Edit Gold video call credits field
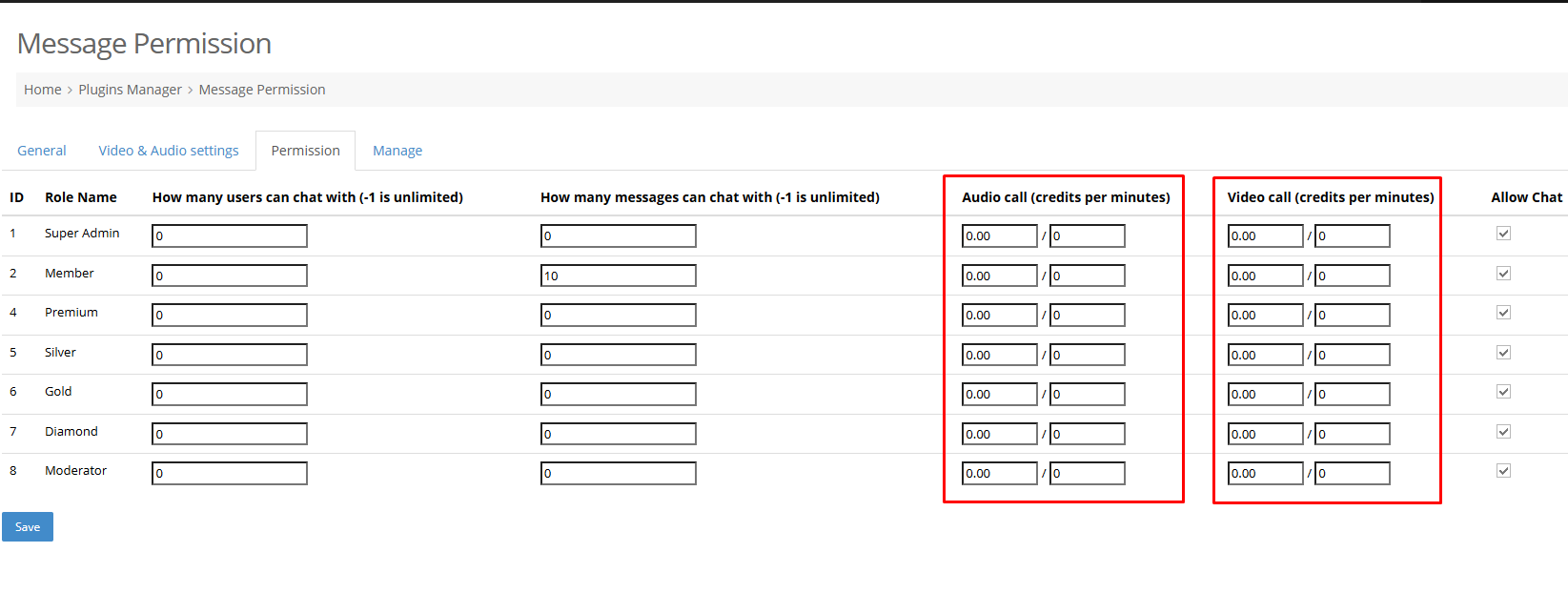 (1266, 394)
